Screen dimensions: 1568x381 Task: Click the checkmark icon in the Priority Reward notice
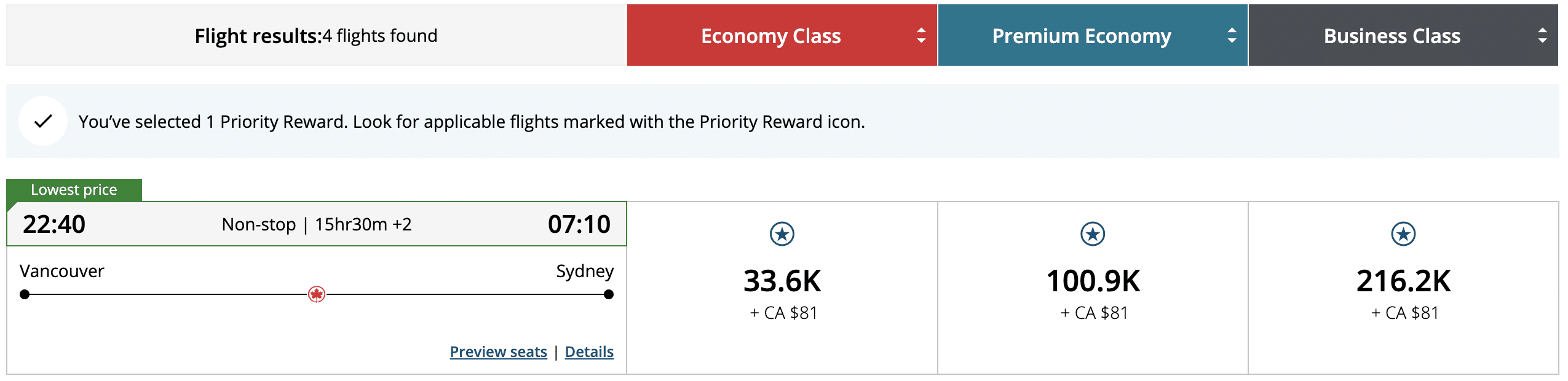point(43,121)
